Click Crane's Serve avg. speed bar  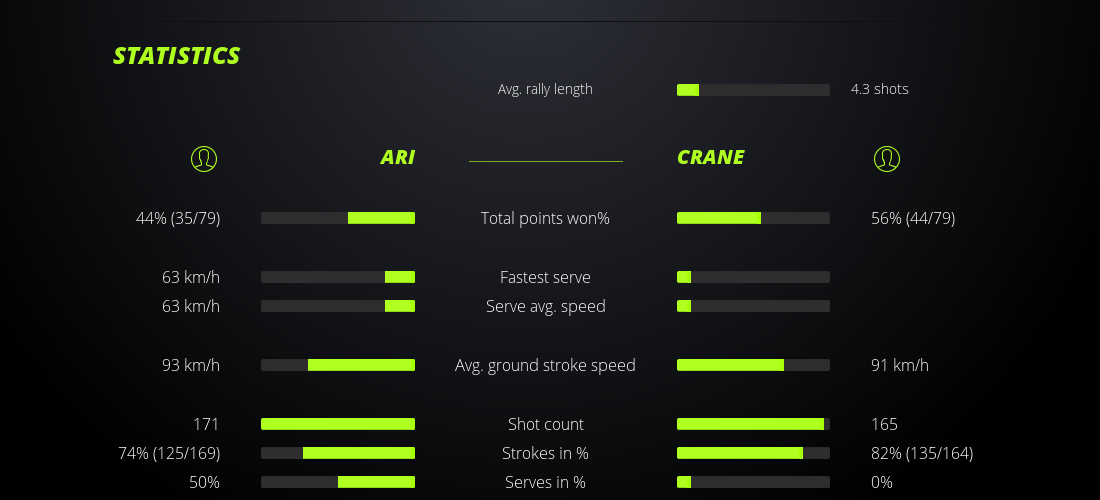[753, 306]
